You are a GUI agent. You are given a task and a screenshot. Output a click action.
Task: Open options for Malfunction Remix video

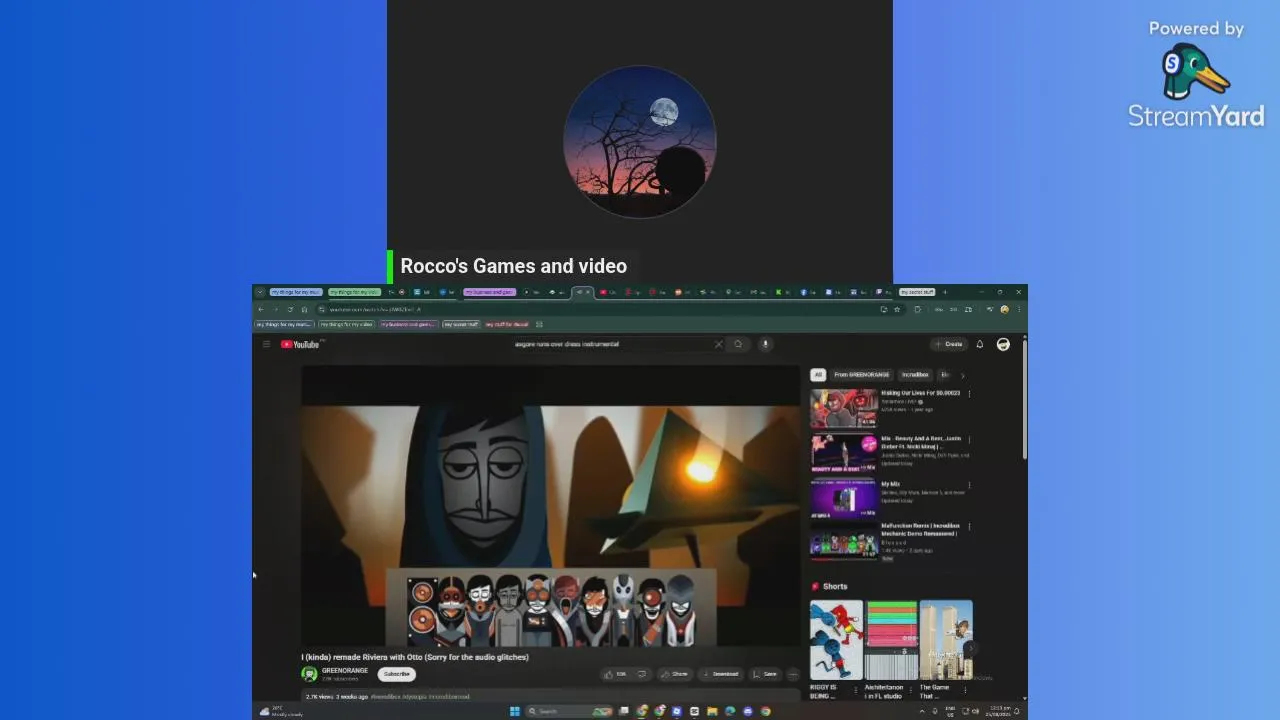(969, 527)
